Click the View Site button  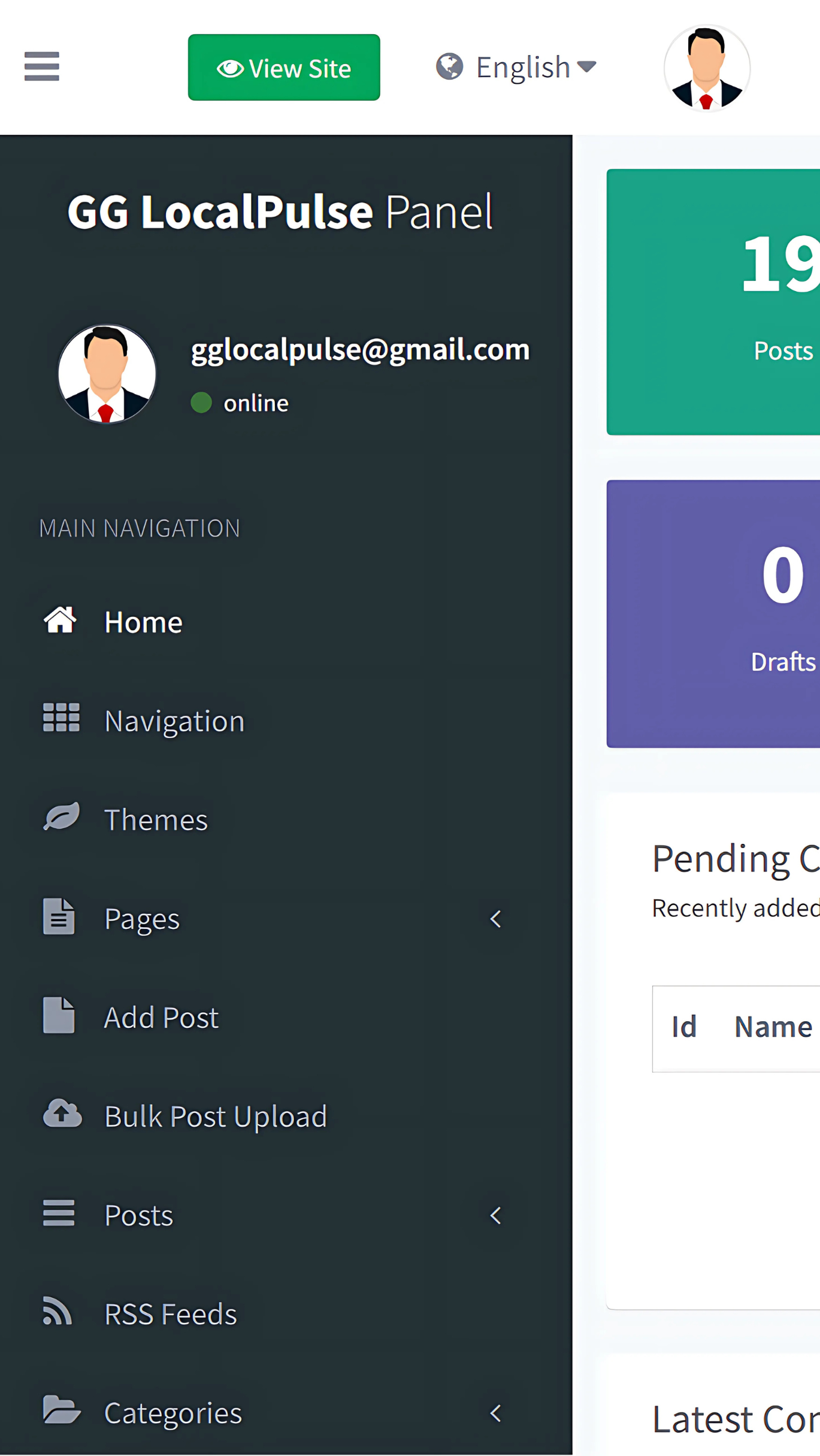click(283, 68)
